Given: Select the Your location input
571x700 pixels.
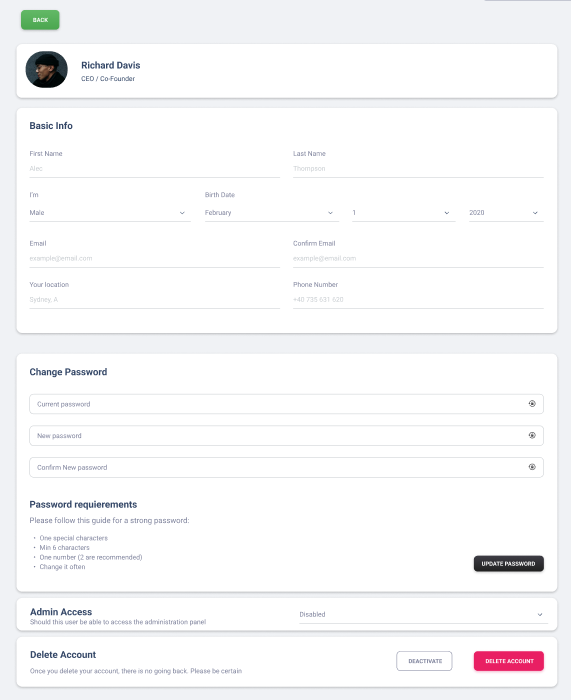Looking at the screenshot, I should tap(154, 300).
